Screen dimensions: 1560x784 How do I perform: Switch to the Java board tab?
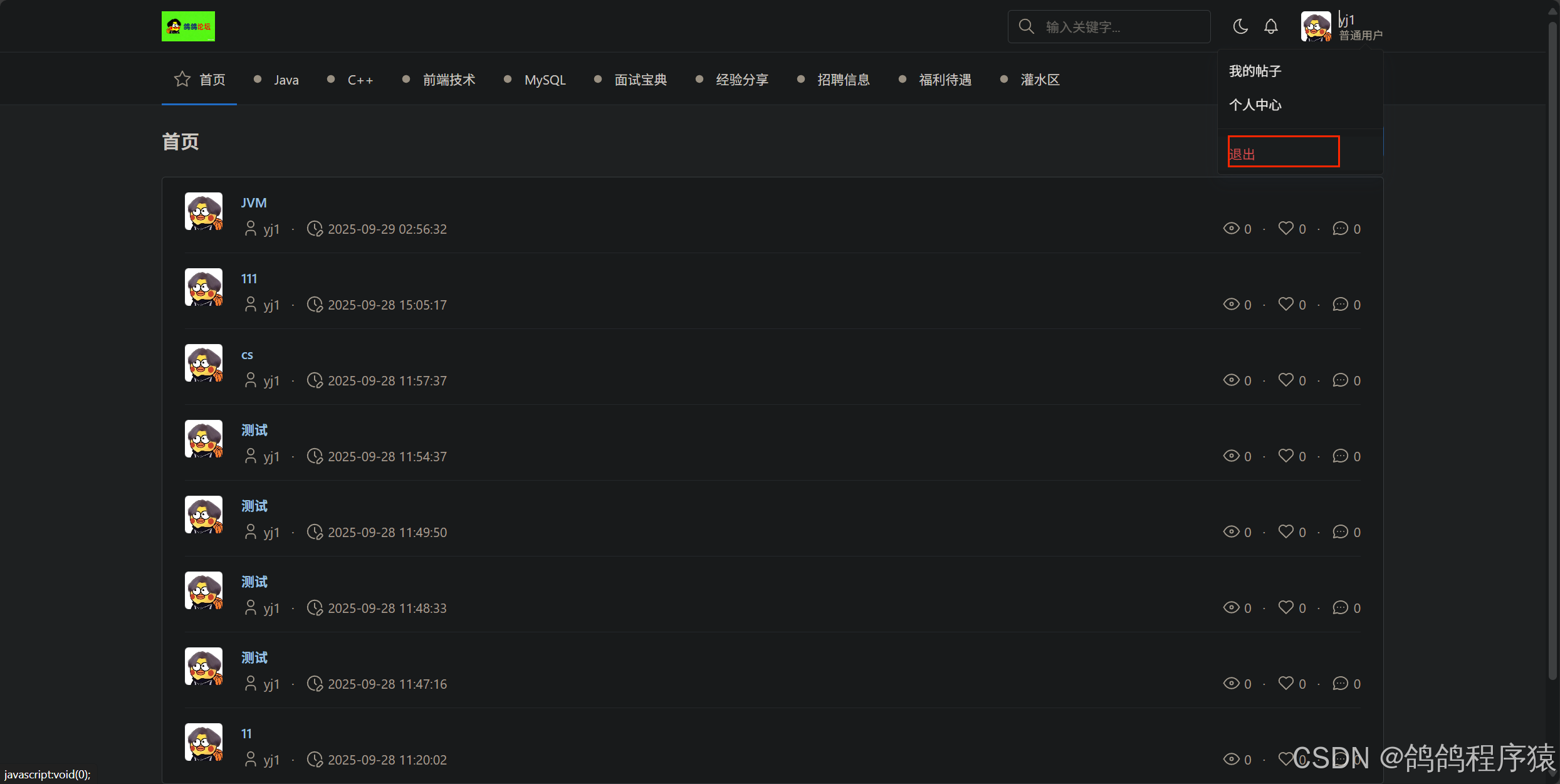(286, 80)
